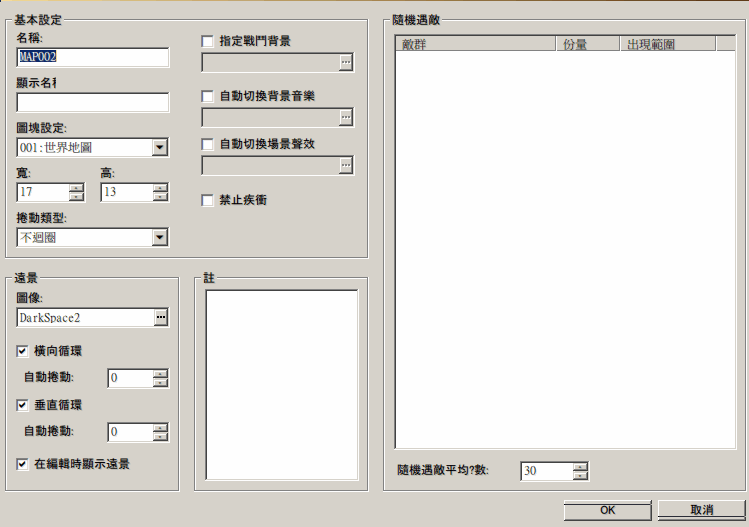Decrease the 寬 width value with down arrow
749x527 pixels.
[x=76, y=196]
